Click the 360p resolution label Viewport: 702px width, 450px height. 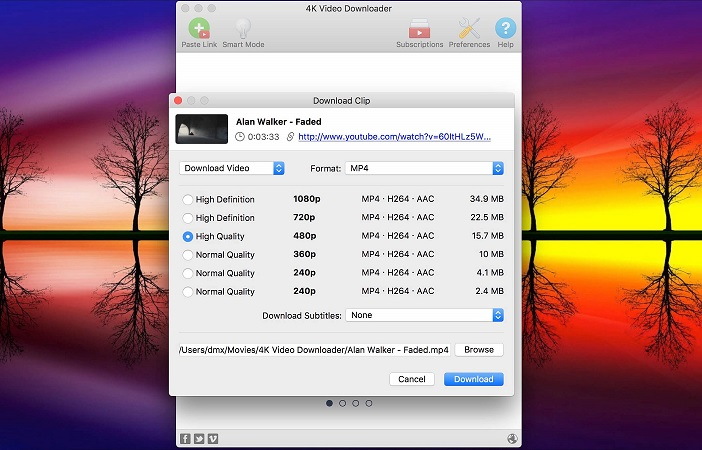304,254
